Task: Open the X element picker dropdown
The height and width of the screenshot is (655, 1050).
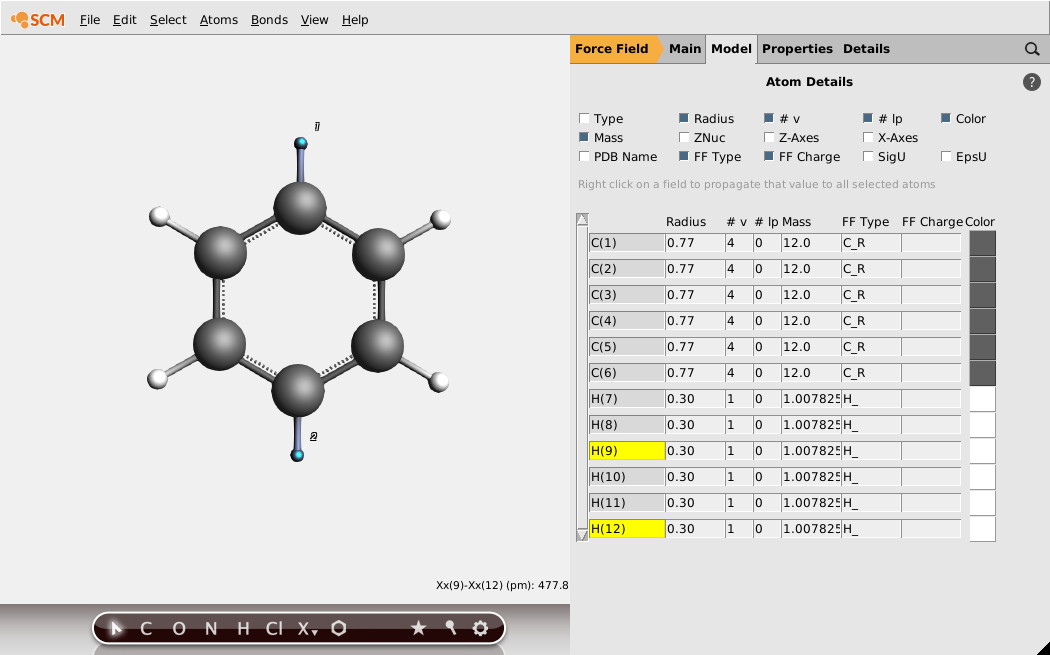Action: click(x=308, y=628)
